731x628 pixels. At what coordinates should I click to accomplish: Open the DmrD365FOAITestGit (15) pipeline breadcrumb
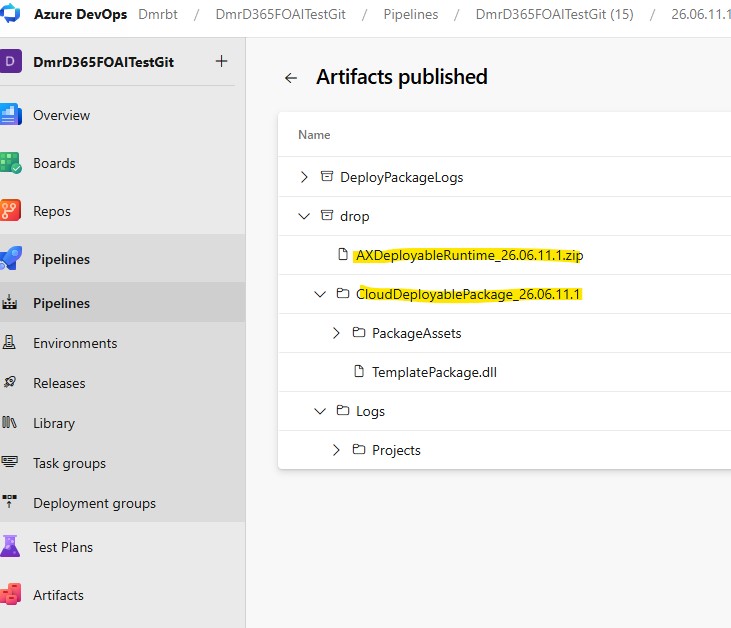(x=554, y=14)
